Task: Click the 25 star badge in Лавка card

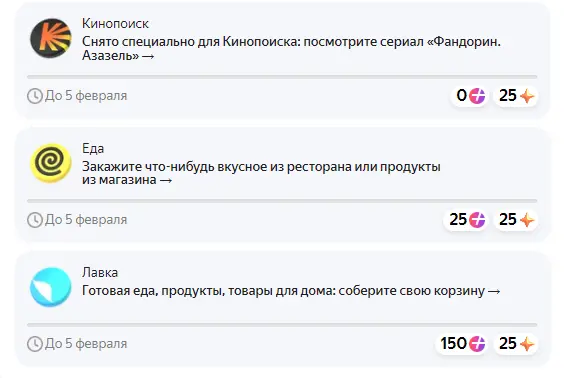Action: pyautogui.click(x=516, y=343)
